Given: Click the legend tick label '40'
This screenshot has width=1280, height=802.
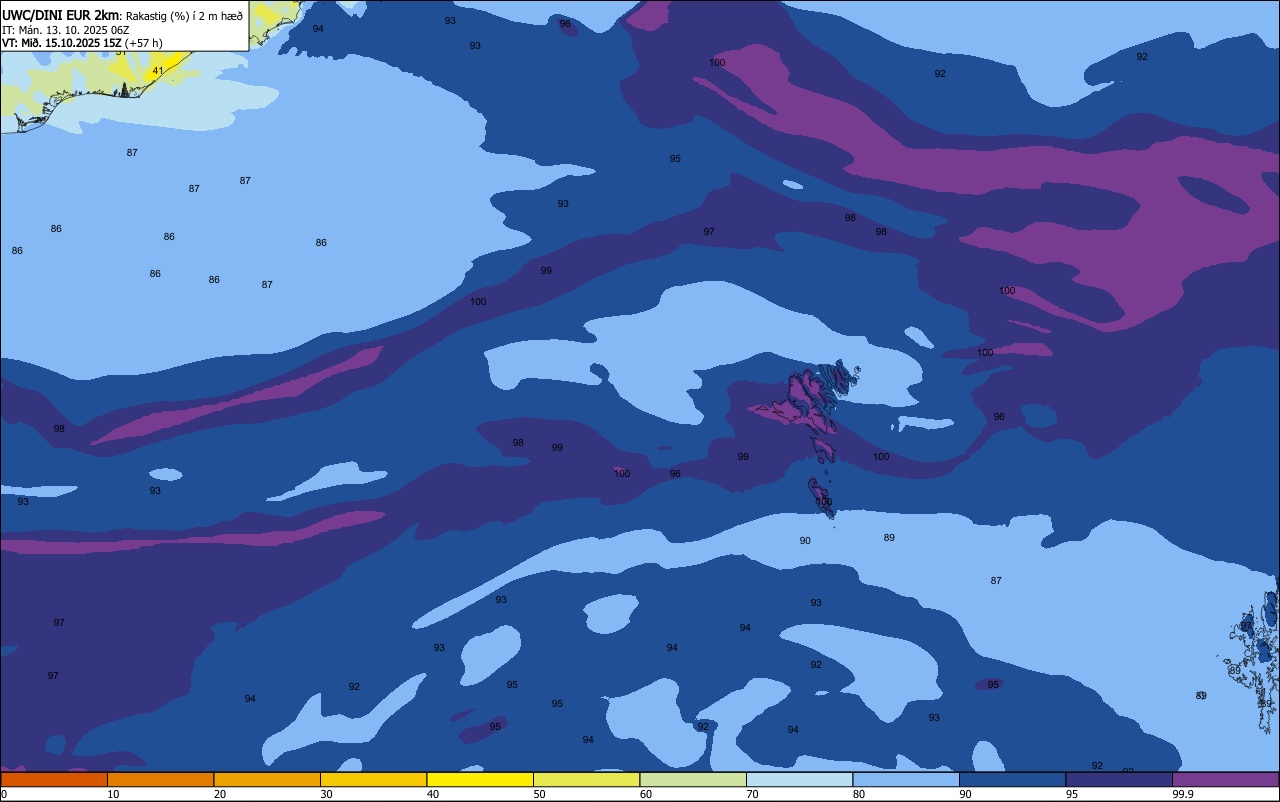Looking at the screenshot, I should (432, 794).
